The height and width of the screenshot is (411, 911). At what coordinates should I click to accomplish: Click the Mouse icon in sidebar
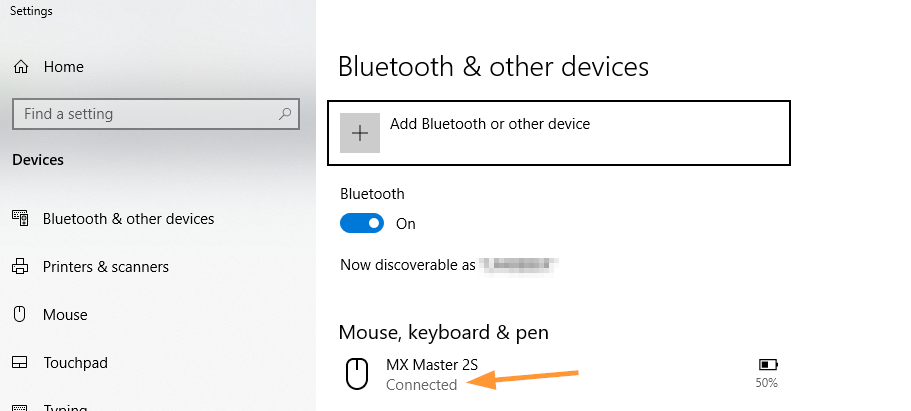(20, 315)
